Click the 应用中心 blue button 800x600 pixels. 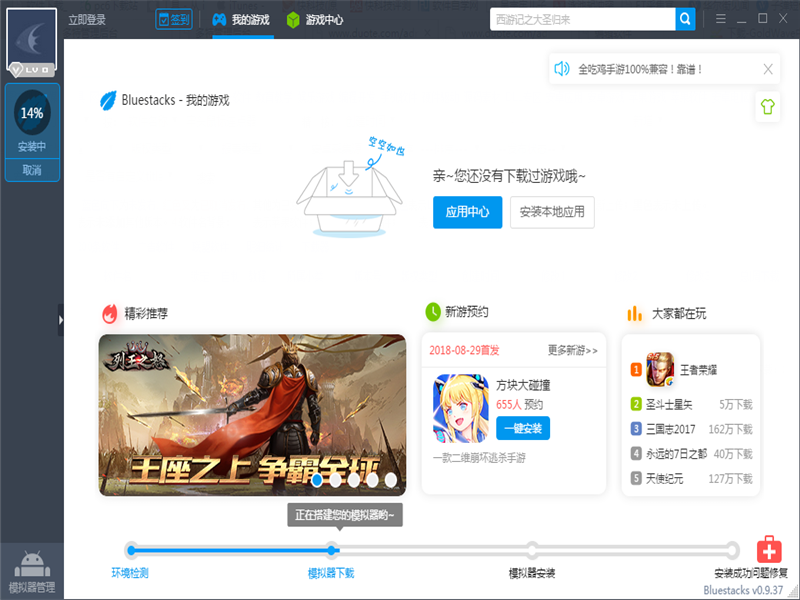pyautogui.click(x=467, y=212)
